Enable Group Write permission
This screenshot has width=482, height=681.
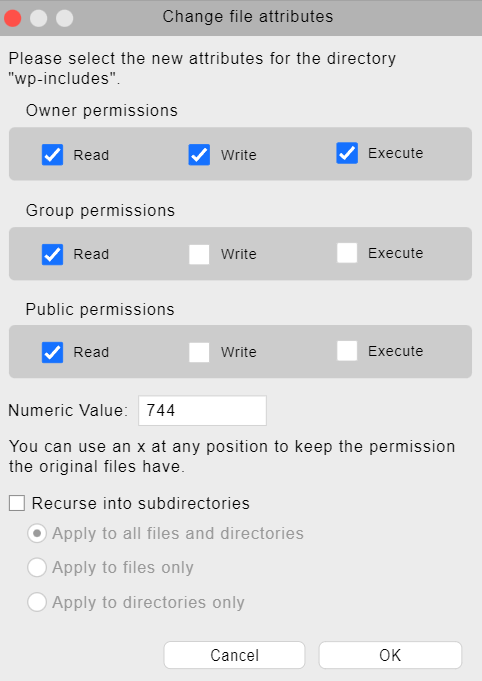(x=199, y=255)
